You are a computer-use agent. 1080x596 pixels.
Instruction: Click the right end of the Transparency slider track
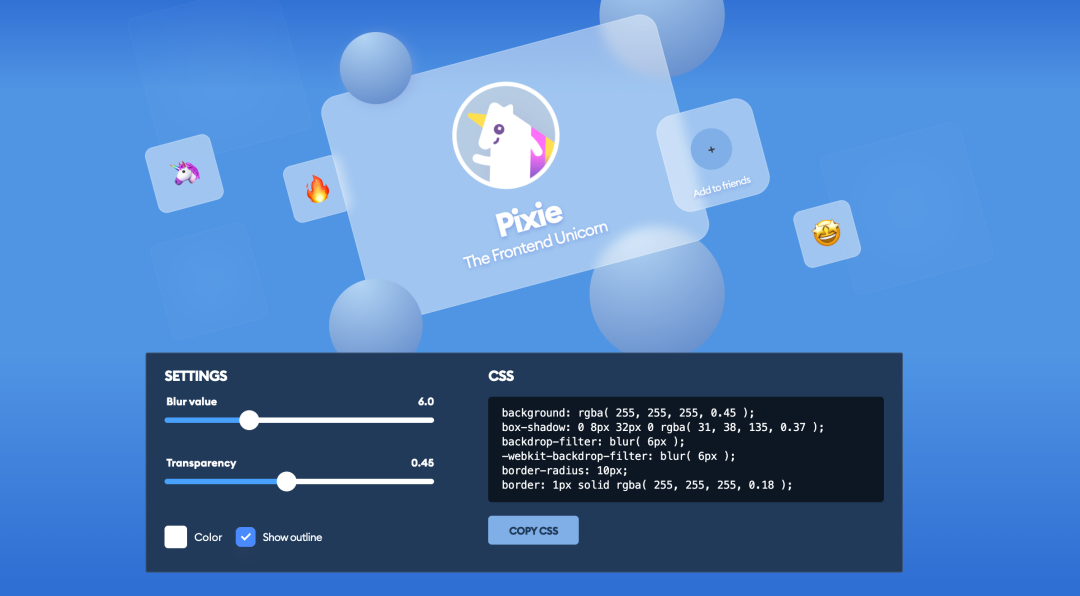click(430, 482)
